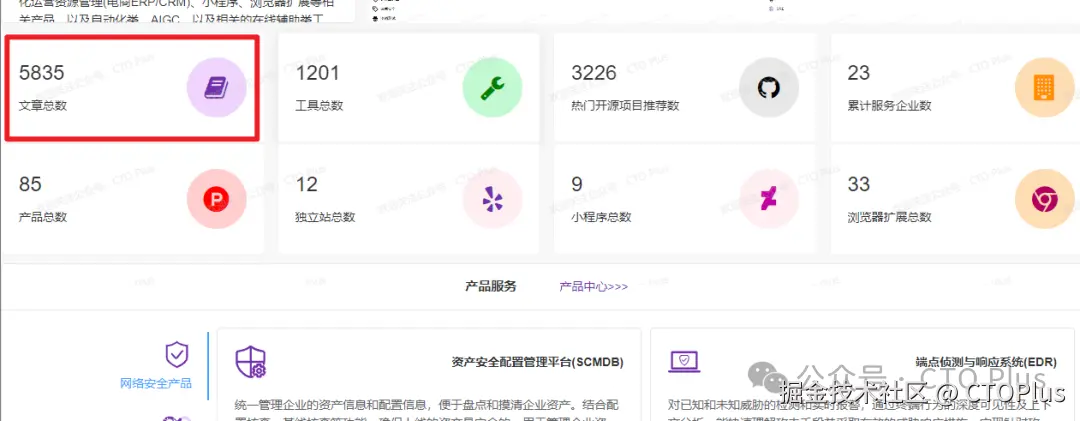
Task: Click the 产品总数 label
Action: (x=43, y=217)
